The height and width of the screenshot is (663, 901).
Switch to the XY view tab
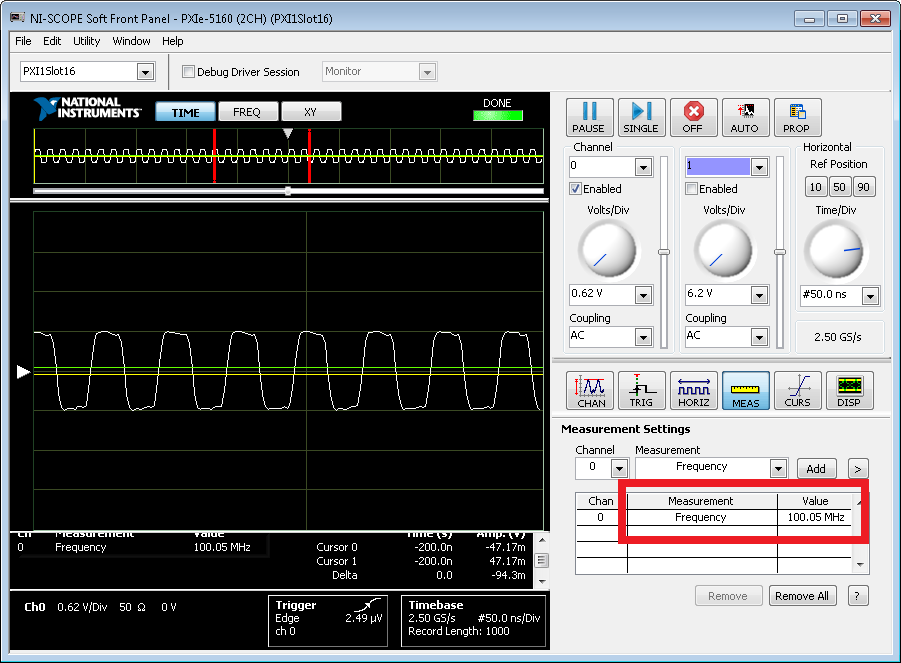[310, 112]
